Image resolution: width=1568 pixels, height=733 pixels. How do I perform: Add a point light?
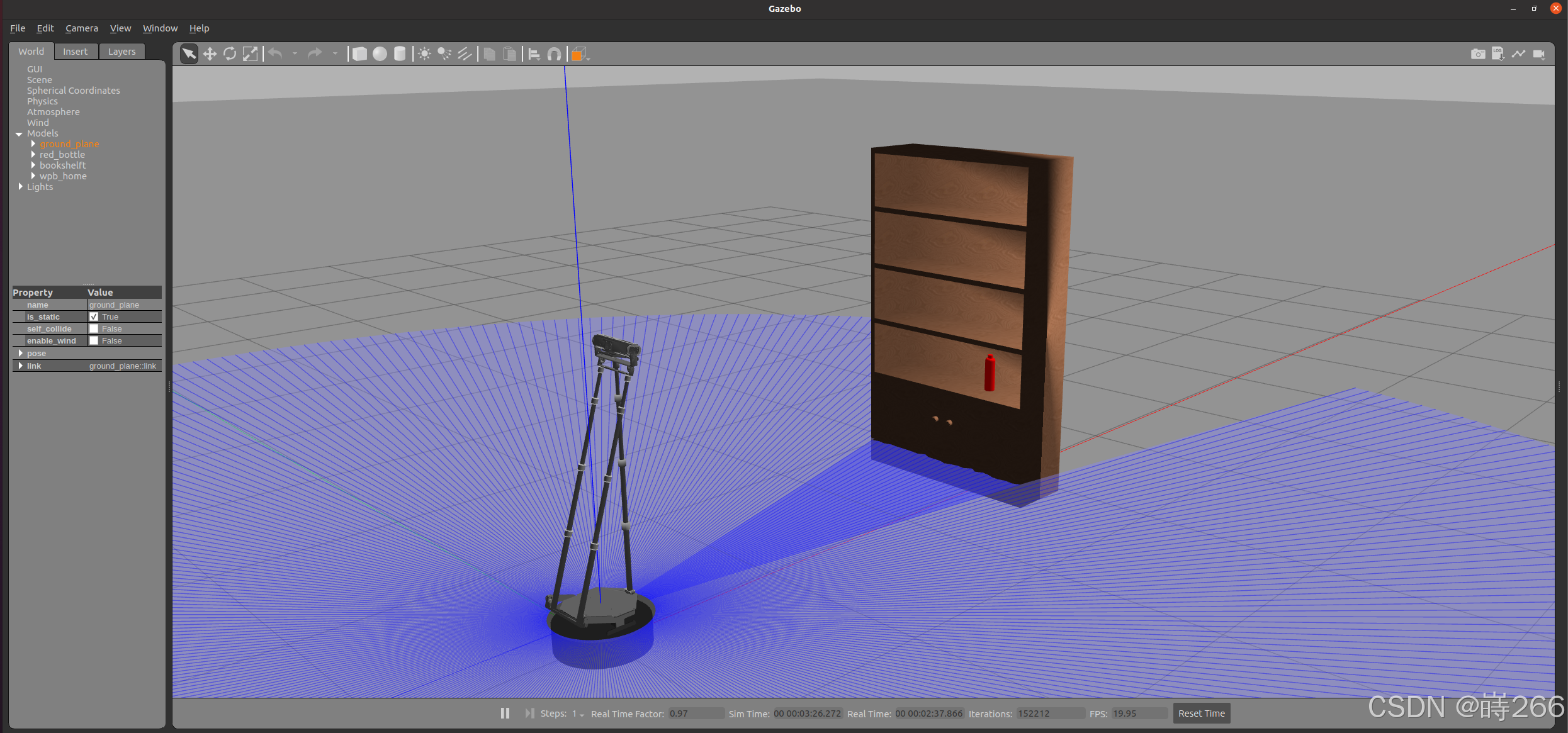coord(424,54)
